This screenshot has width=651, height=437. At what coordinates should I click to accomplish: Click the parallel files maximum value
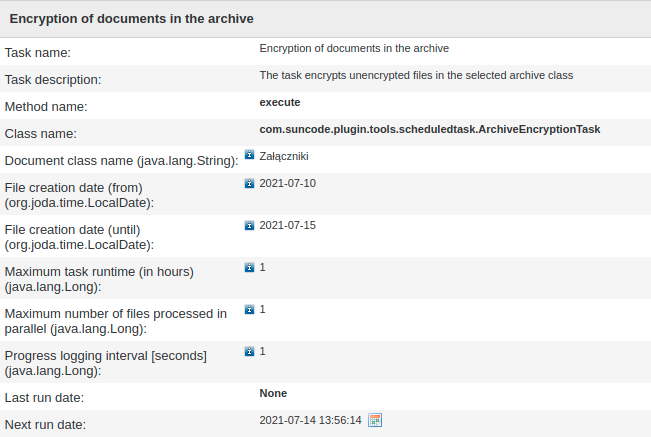262,309
